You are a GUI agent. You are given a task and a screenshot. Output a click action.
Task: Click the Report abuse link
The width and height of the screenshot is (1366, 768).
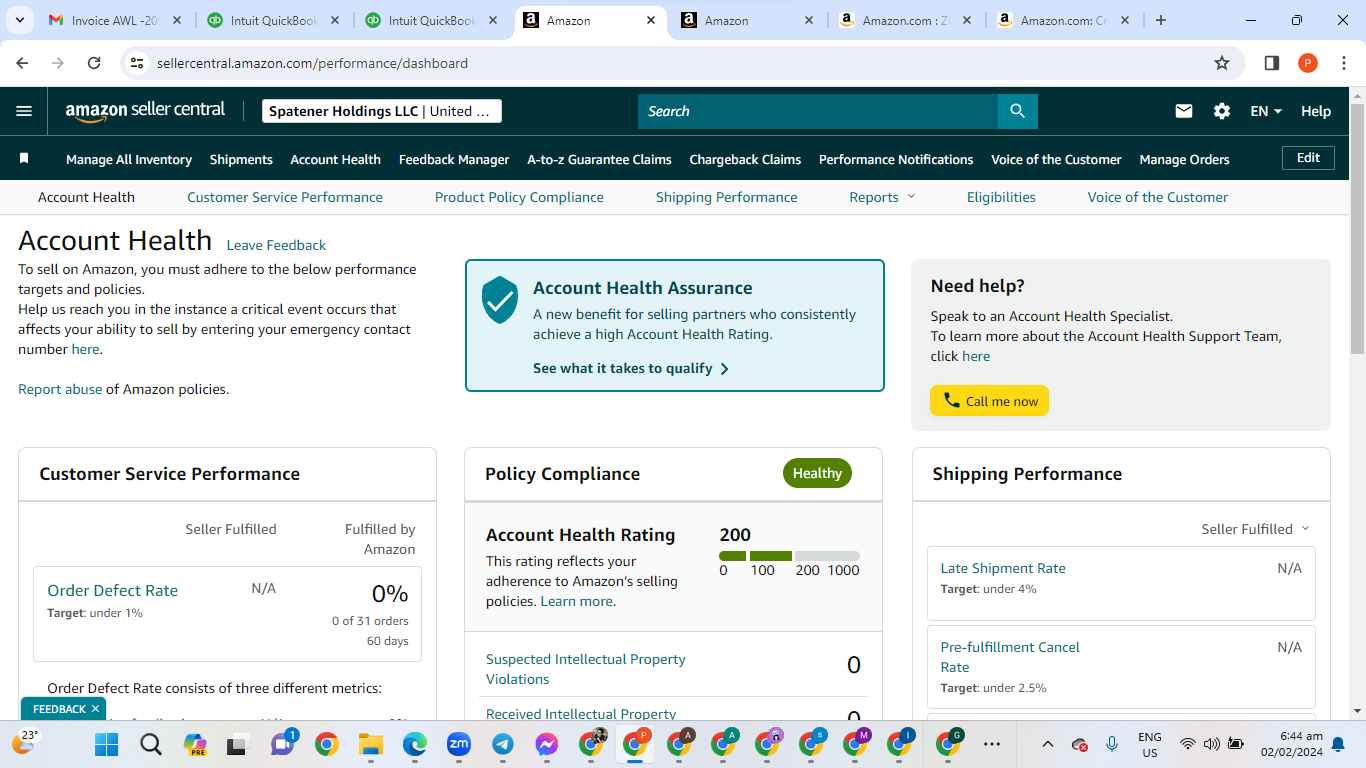60,389
